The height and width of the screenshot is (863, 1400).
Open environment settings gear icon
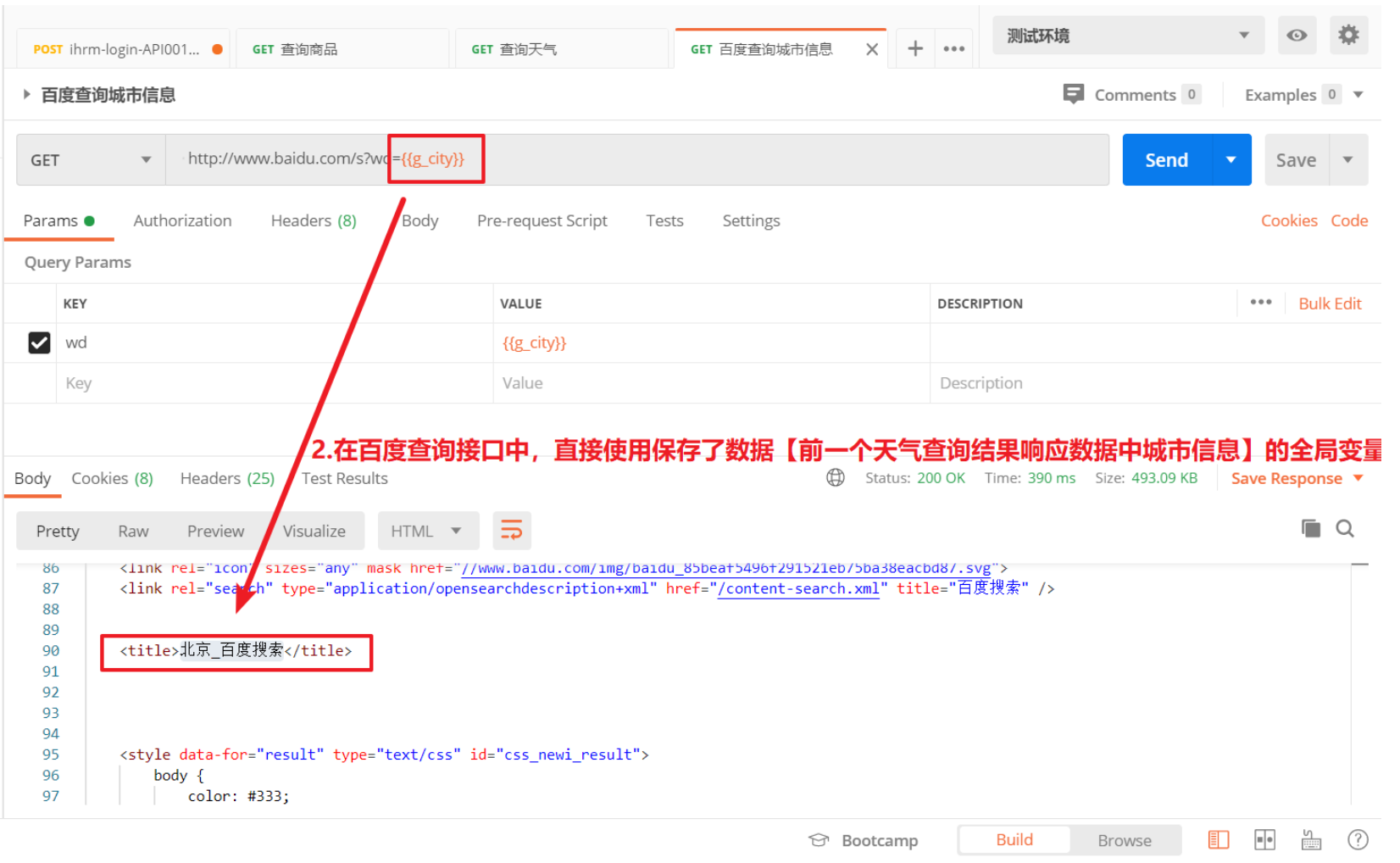tap(1349, 35)
